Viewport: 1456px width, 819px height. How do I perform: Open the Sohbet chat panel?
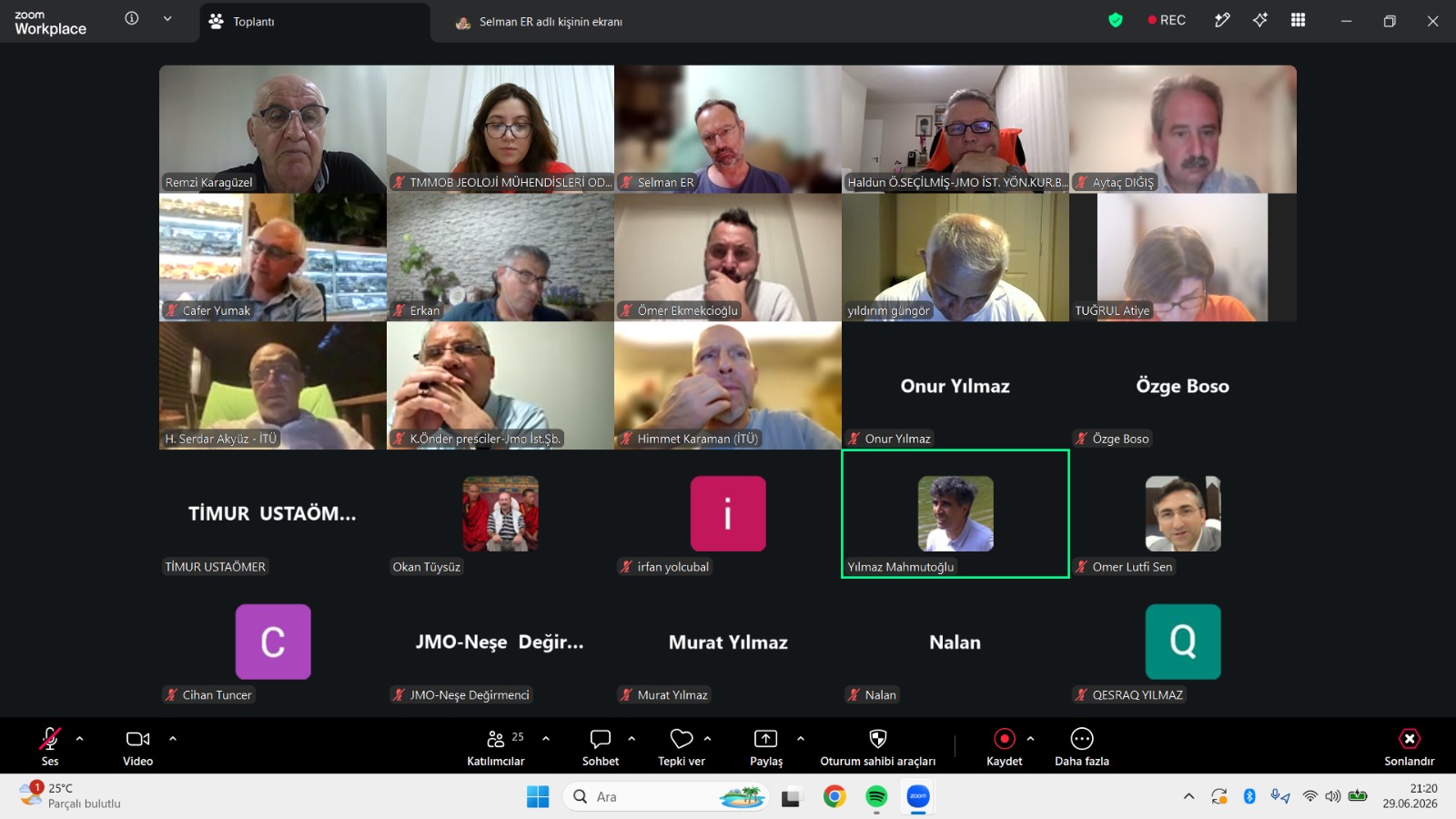[x=600, y=747]
